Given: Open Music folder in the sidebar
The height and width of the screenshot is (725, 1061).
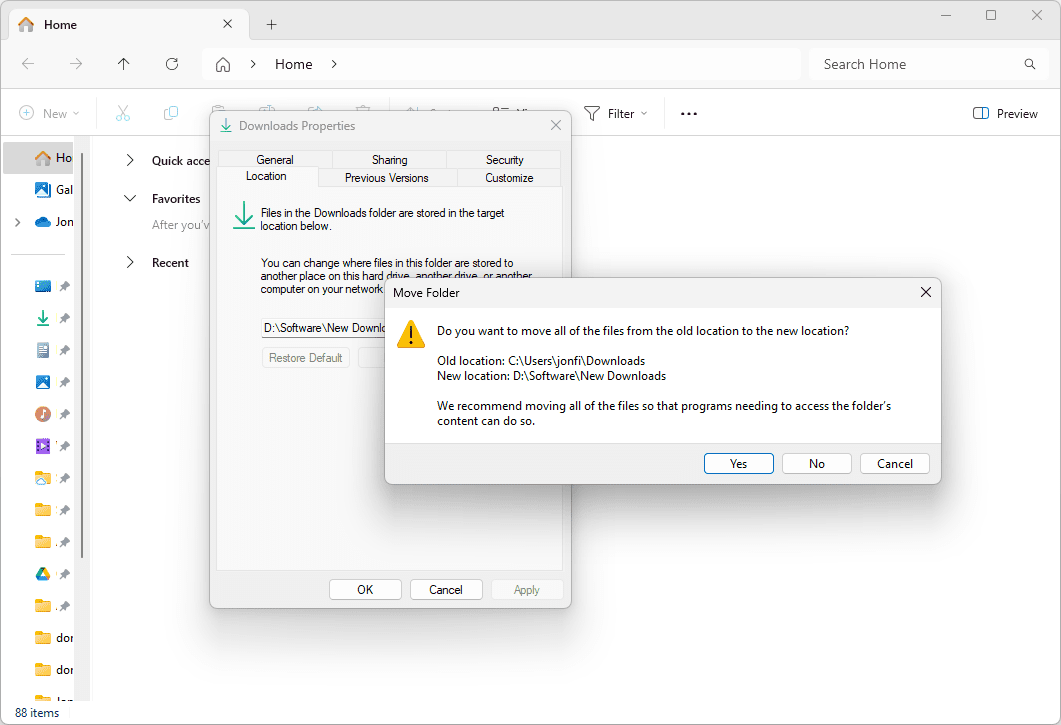Looking at the screenshot, I should 43,414.
